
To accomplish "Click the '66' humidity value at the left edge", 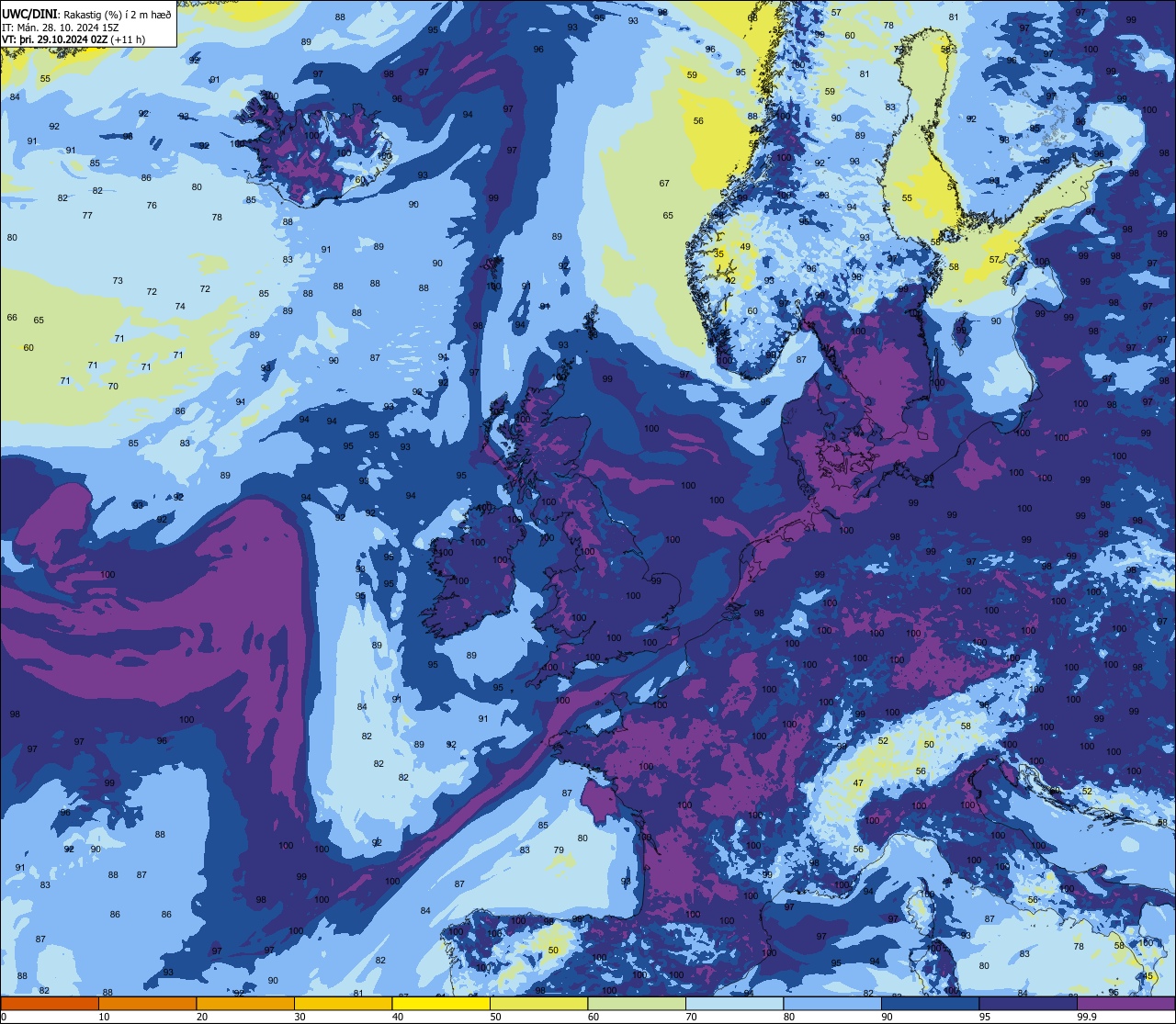I will point(12,318).
